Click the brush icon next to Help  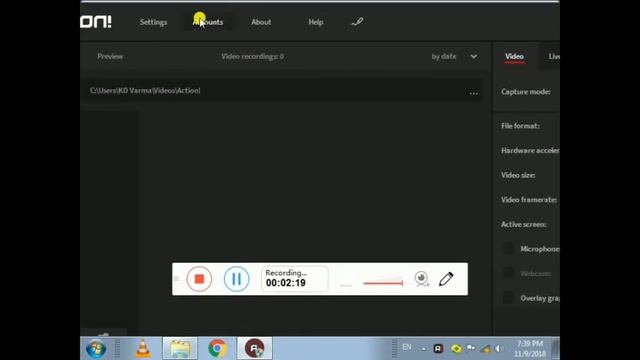pyautogui.click(x=357, y=22)
